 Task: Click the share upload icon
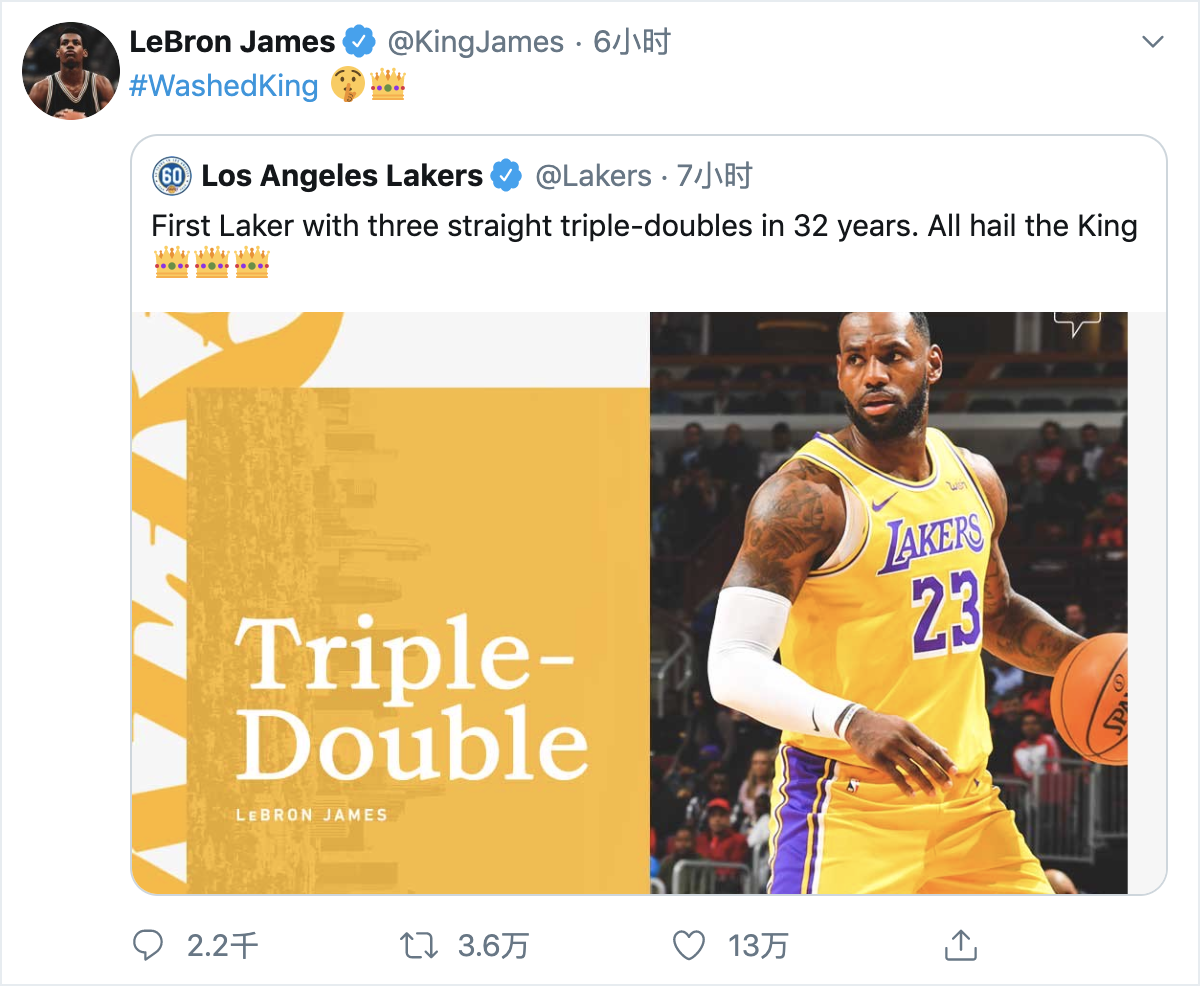click(959, 945)
